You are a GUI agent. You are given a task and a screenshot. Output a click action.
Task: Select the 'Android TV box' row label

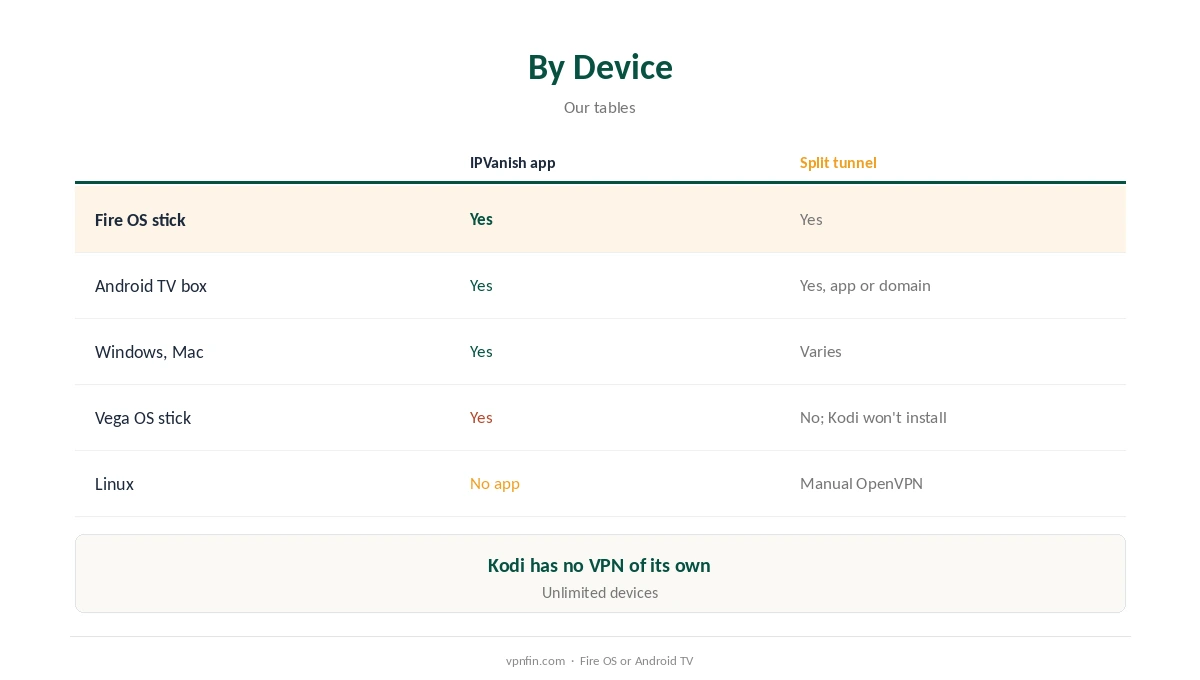click(x=151, y=286)
